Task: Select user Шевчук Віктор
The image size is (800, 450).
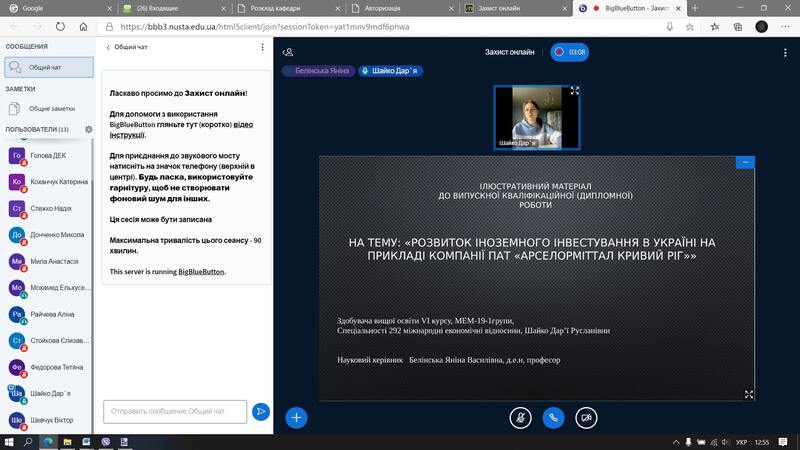Action: (48, 420)
